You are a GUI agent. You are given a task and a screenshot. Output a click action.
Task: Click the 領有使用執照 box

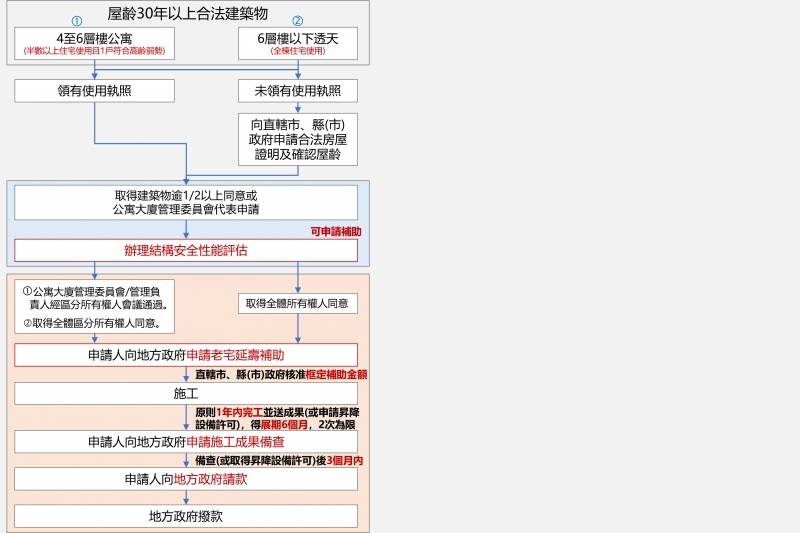95,90
